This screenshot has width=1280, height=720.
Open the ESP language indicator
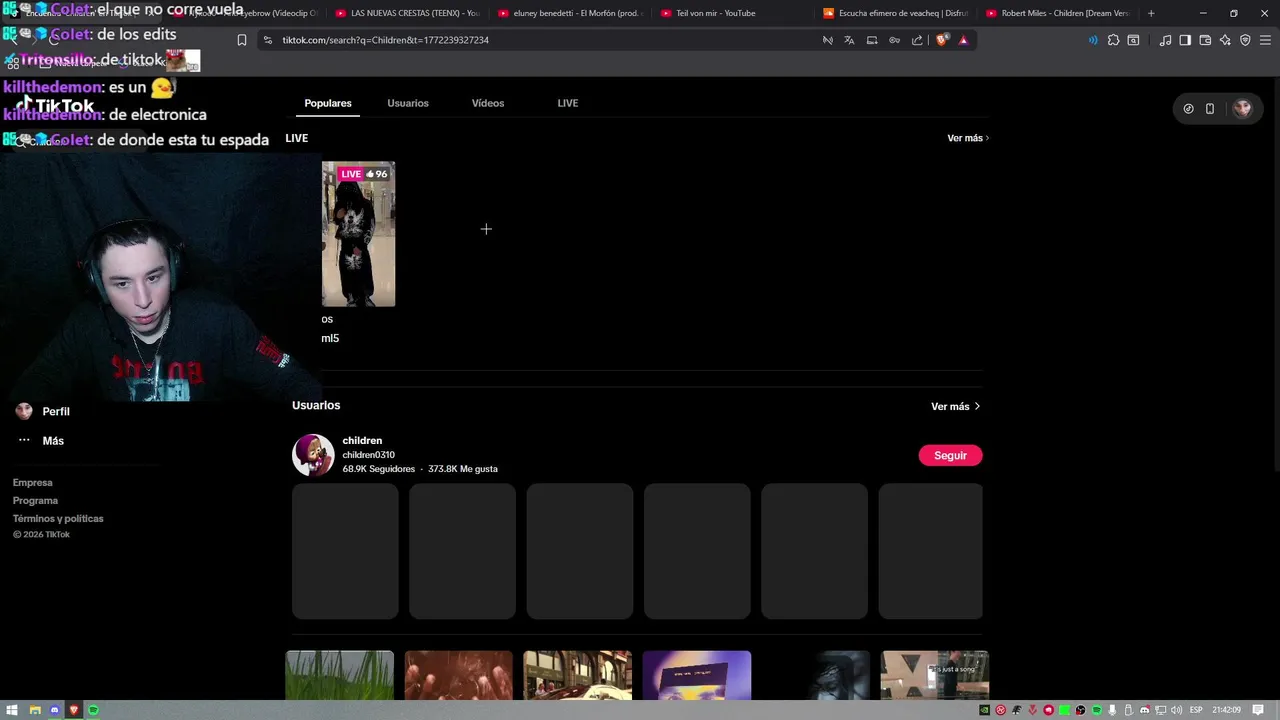[x=1196, y=710]
